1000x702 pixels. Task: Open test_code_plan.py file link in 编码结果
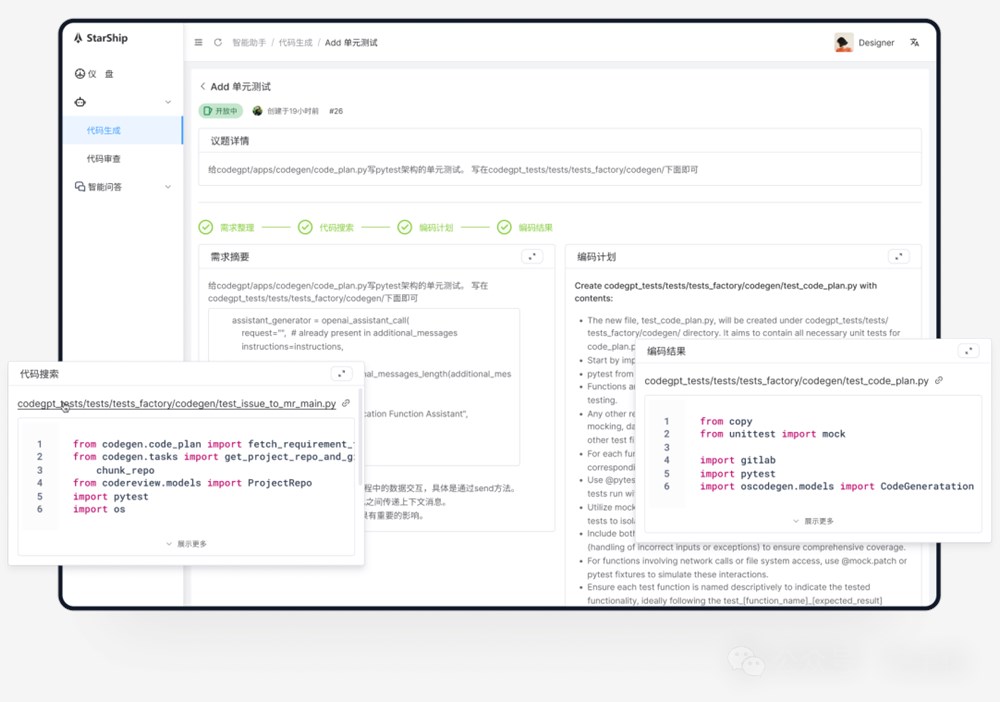786,381
